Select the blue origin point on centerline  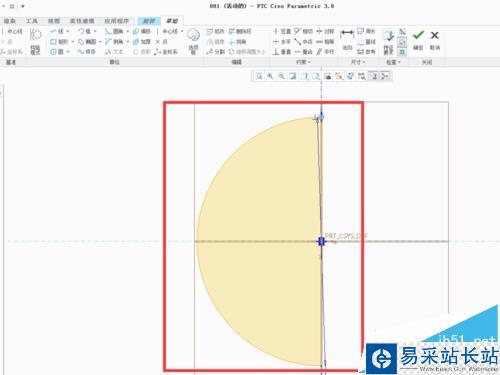coord(321,241)
